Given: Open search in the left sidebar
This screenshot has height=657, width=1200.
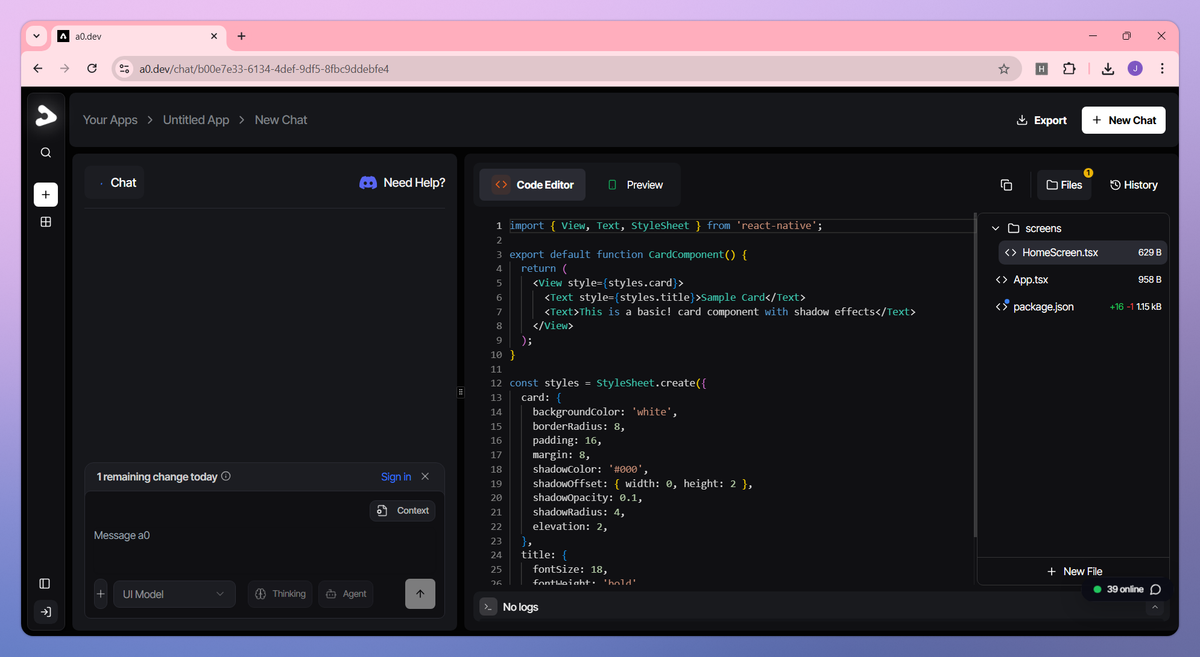Looking at the screenshot, I should [45, 152].
